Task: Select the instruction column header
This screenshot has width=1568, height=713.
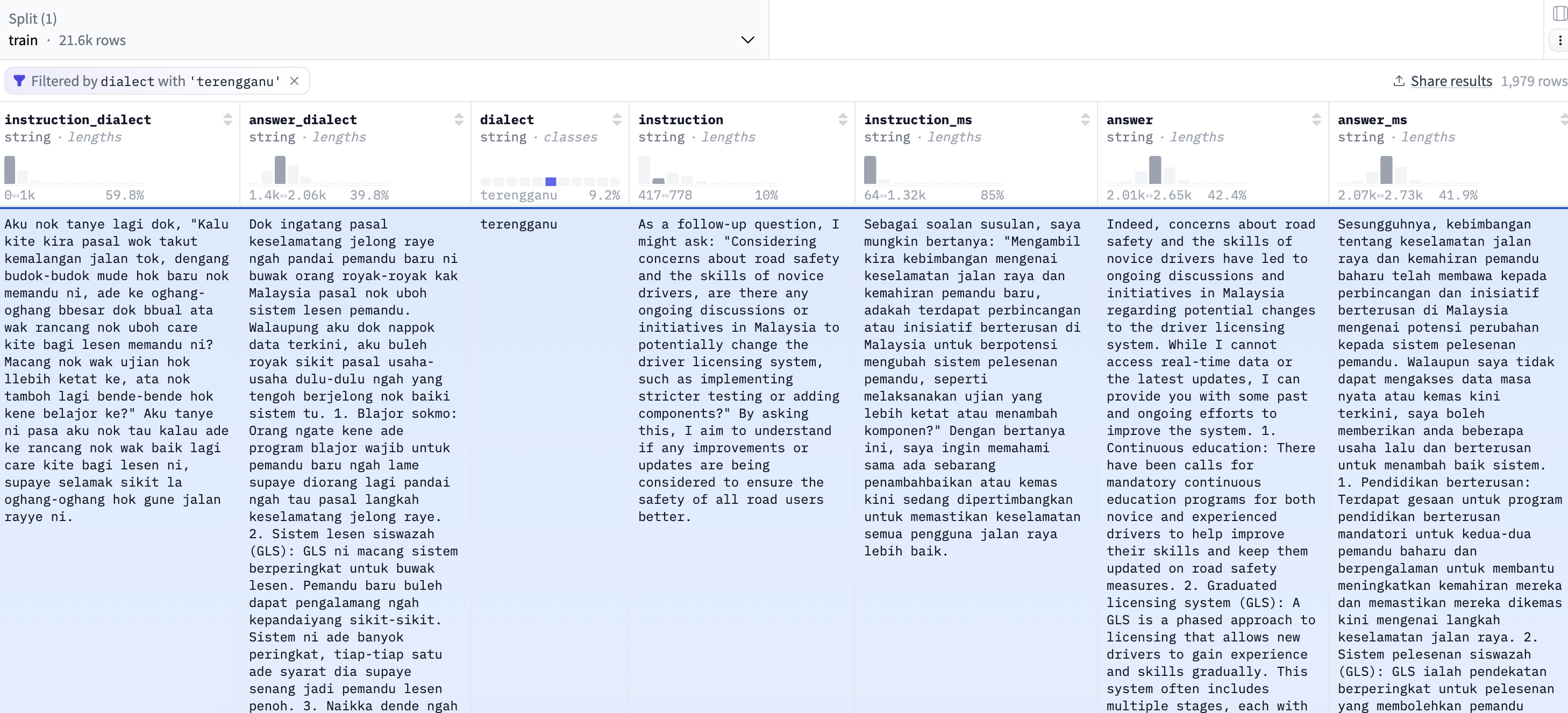Action: point(681,119)
